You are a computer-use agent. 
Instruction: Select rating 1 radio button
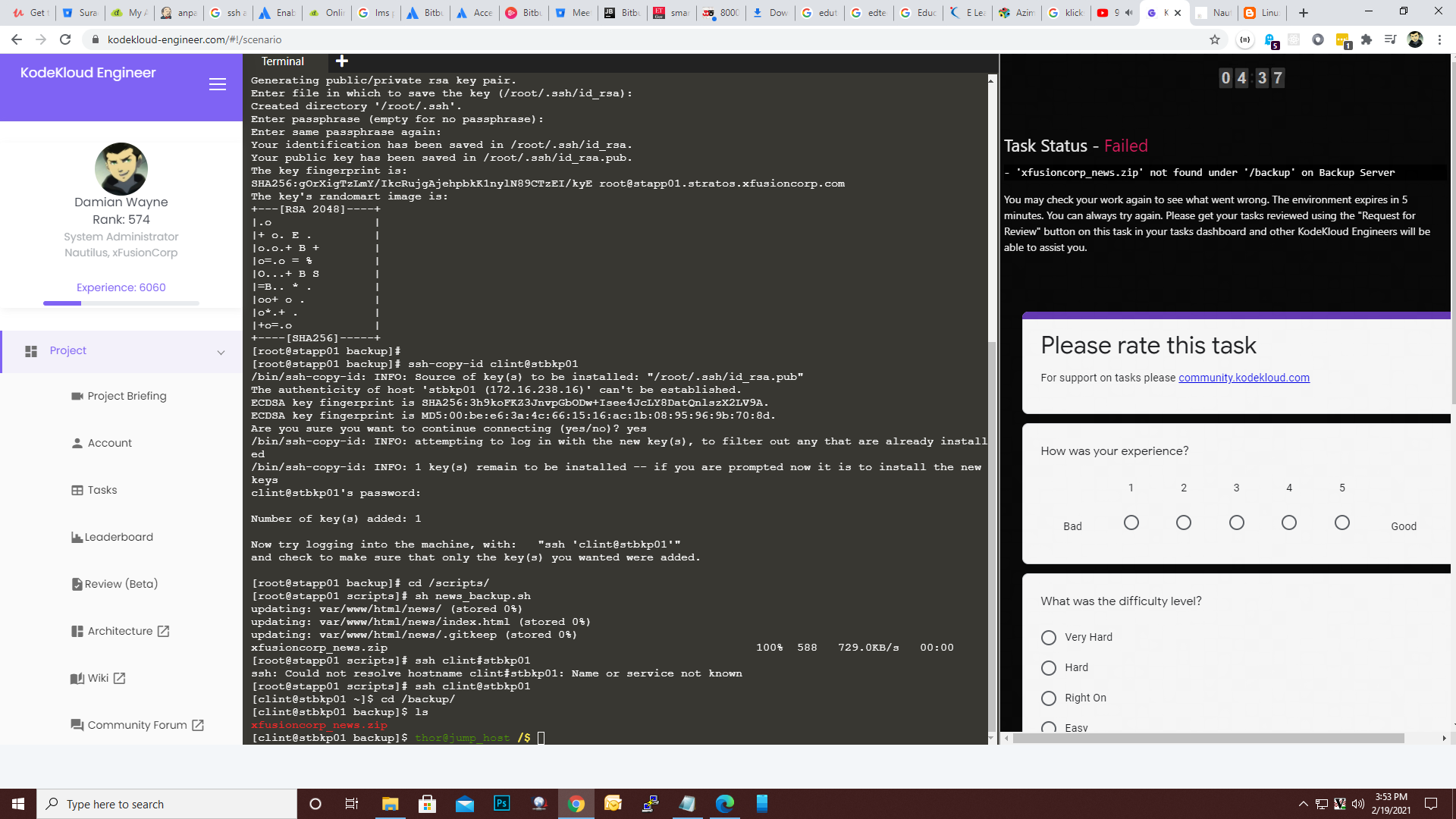coord(1131,522)
